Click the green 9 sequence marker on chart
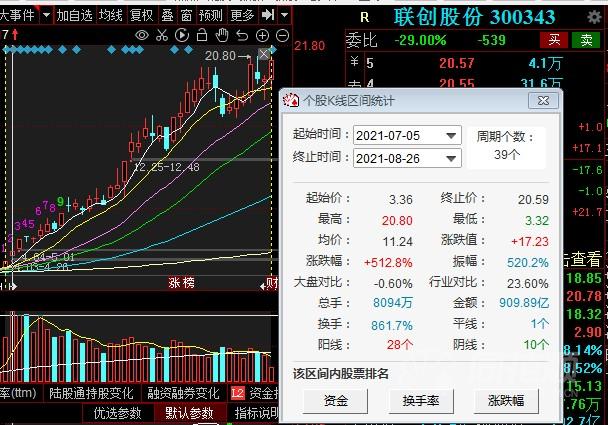 tap(60, 201)
